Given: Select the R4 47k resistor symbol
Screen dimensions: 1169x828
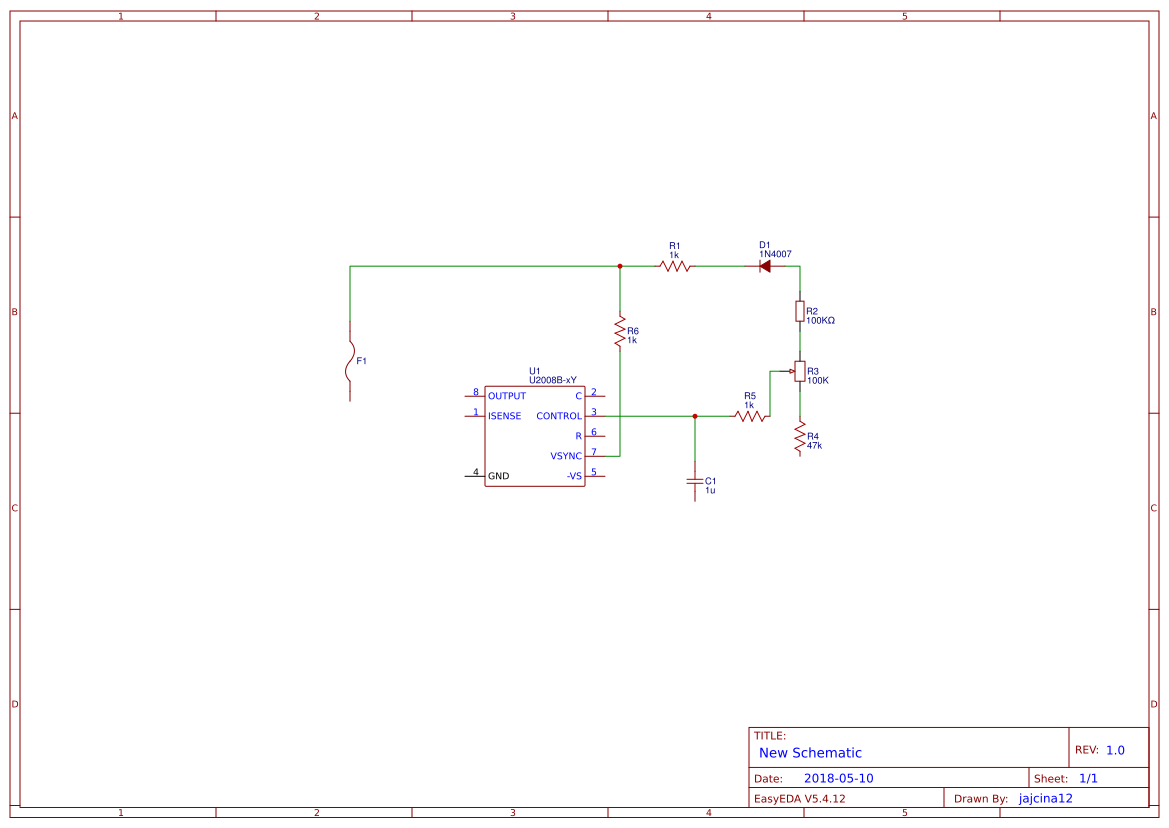Looking at the screenshot, I should click(x=799, y=438).
